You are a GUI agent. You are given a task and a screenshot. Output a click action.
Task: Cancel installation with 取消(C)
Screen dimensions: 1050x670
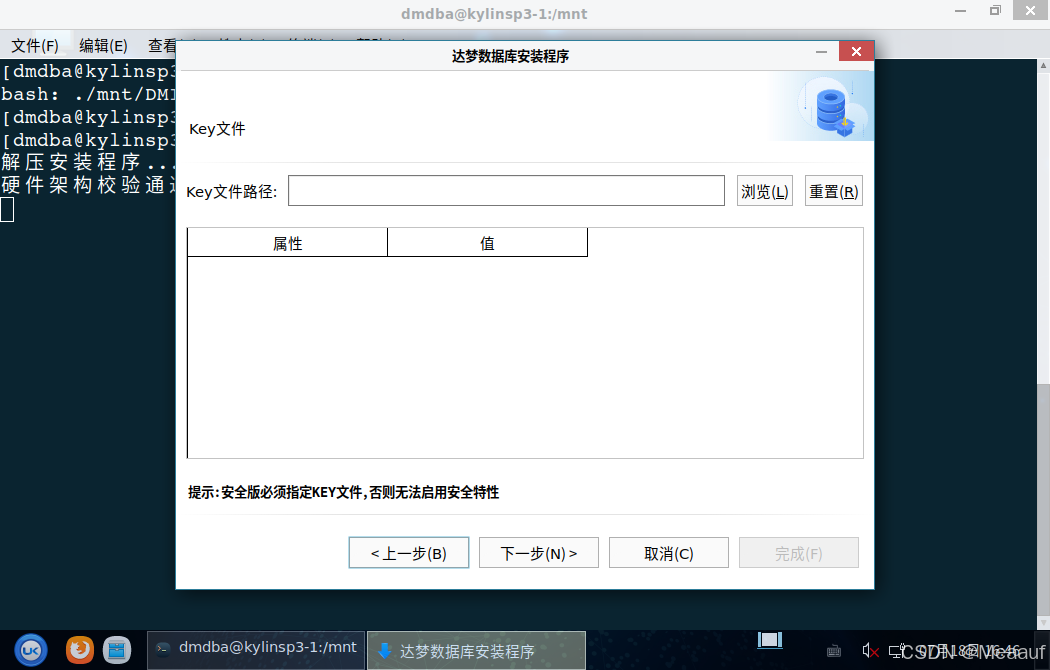click(x=668, y=553)
